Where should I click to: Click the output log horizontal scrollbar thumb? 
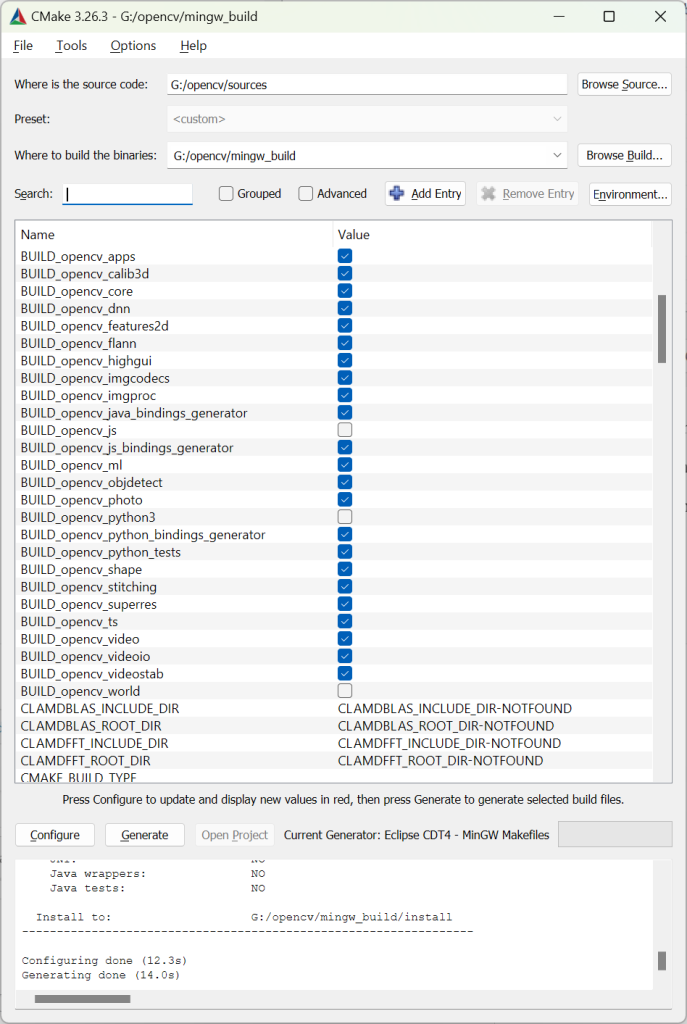82,999
